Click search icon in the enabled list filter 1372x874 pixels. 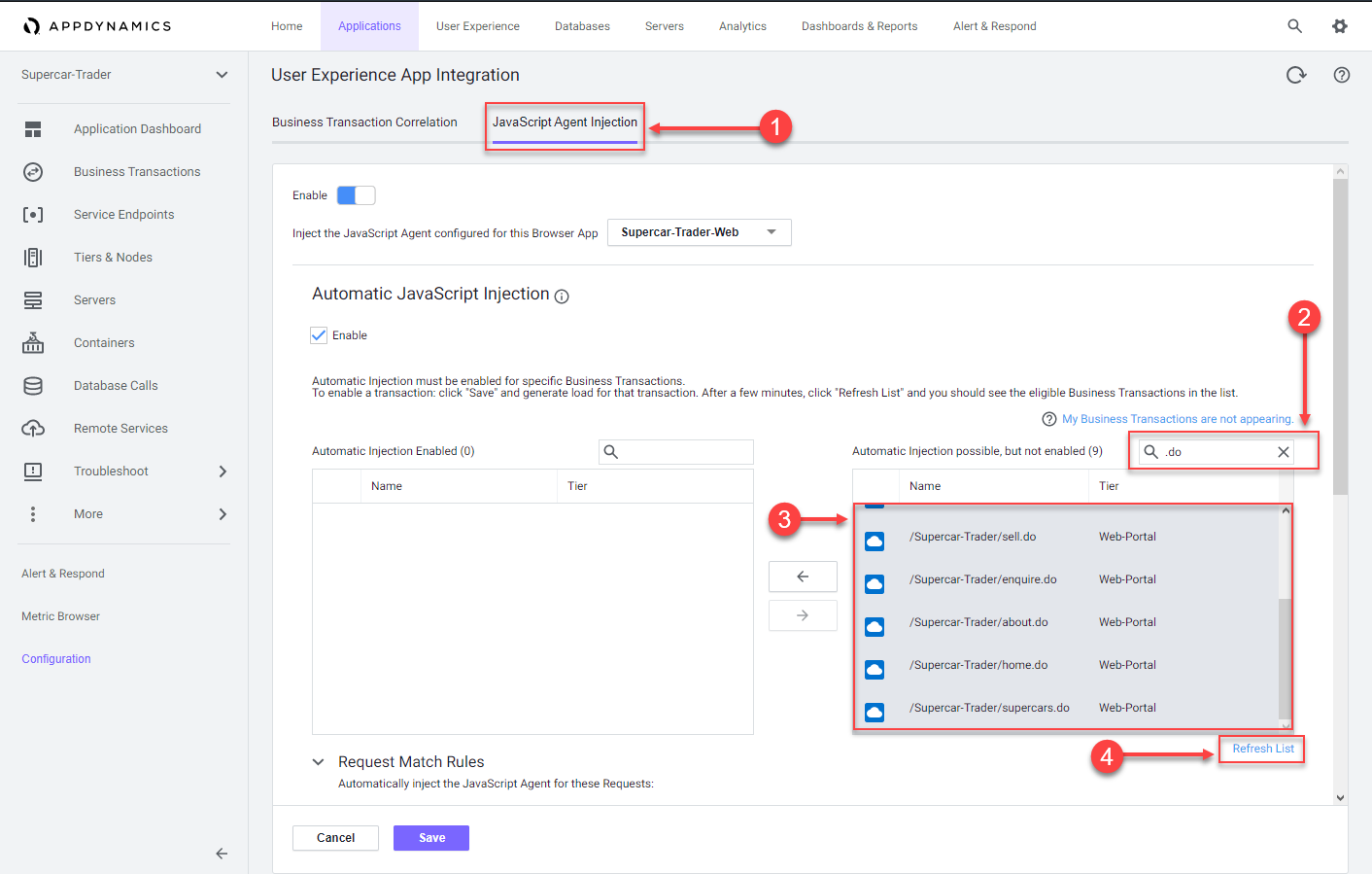tap(611, 451)
